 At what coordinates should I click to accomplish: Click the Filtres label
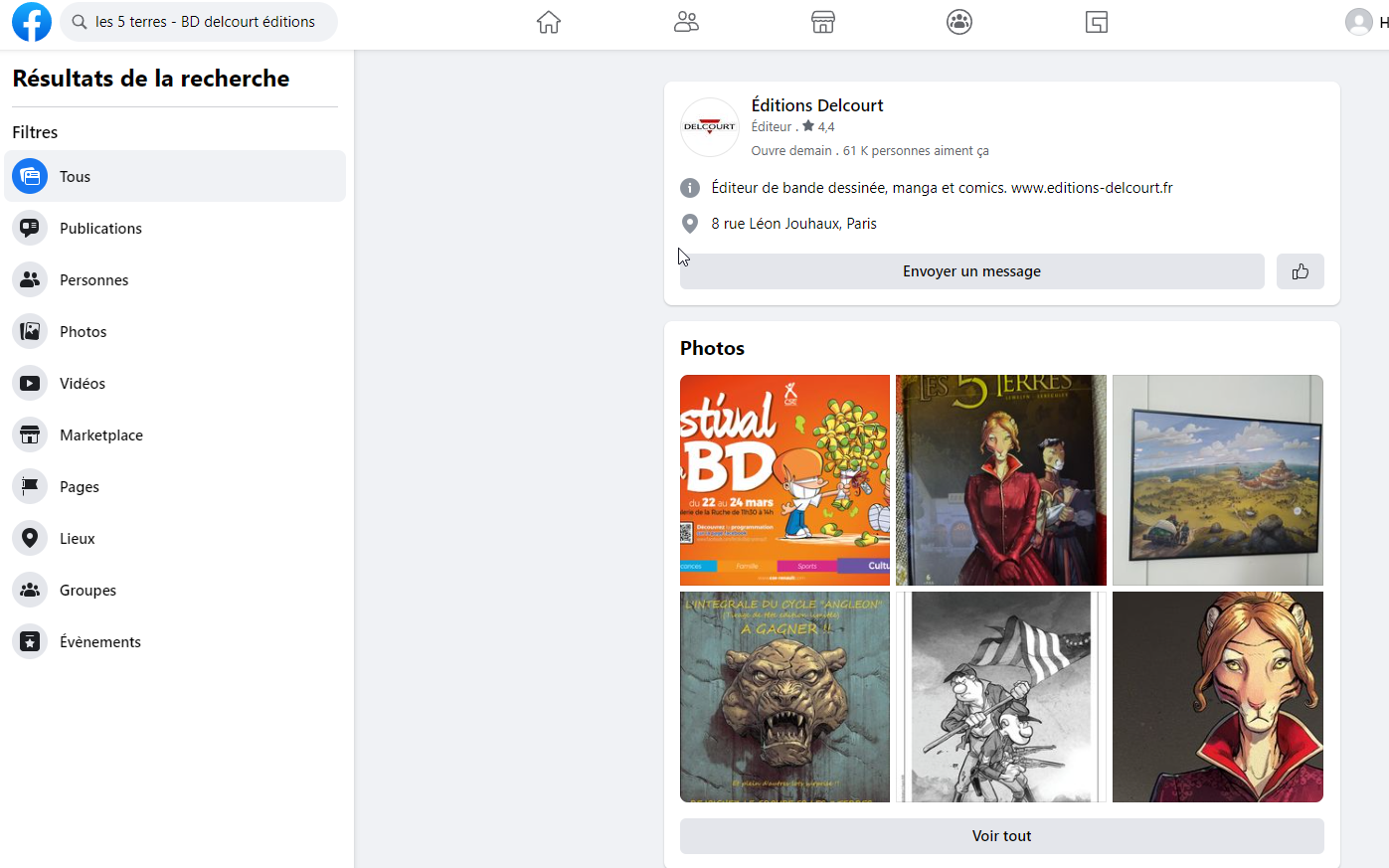tap(35, 132)
